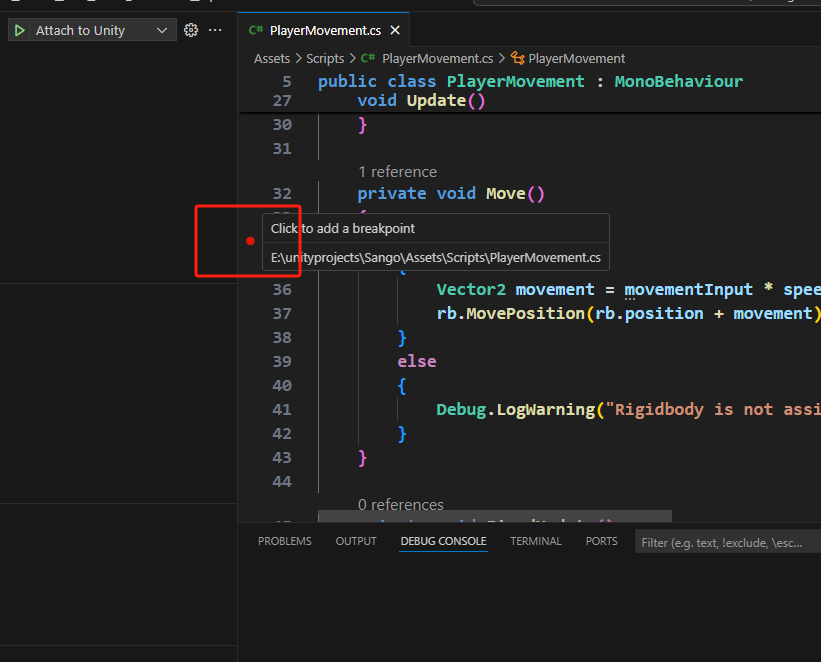Image resolution: width=821 pixels, height=662 pixels.
Task: Expand the Scripts breadcrumb folder
Action: [x=325, y=59]
